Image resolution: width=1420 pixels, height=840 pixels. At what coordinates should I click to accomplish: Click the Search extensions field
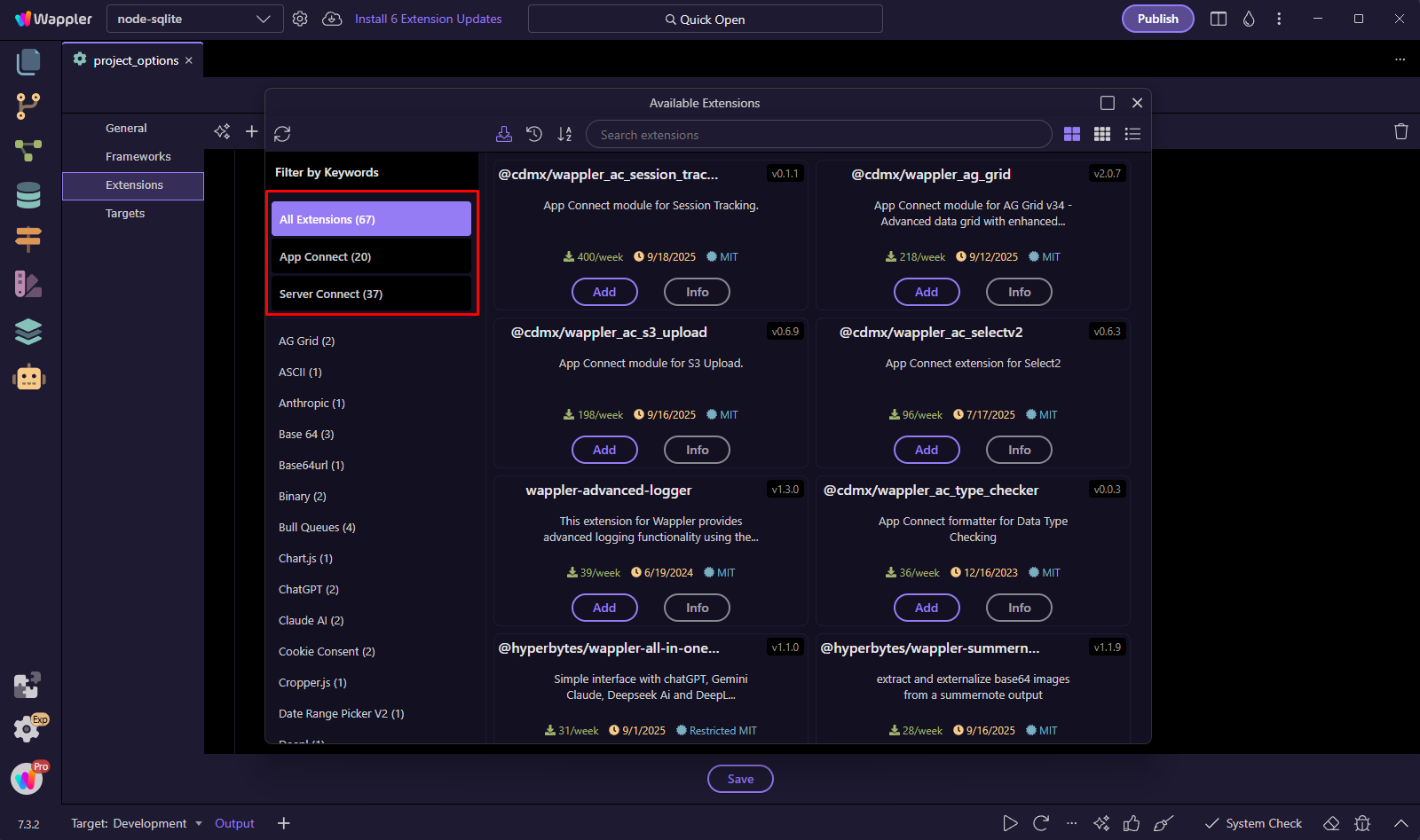(x=818, y=135)
